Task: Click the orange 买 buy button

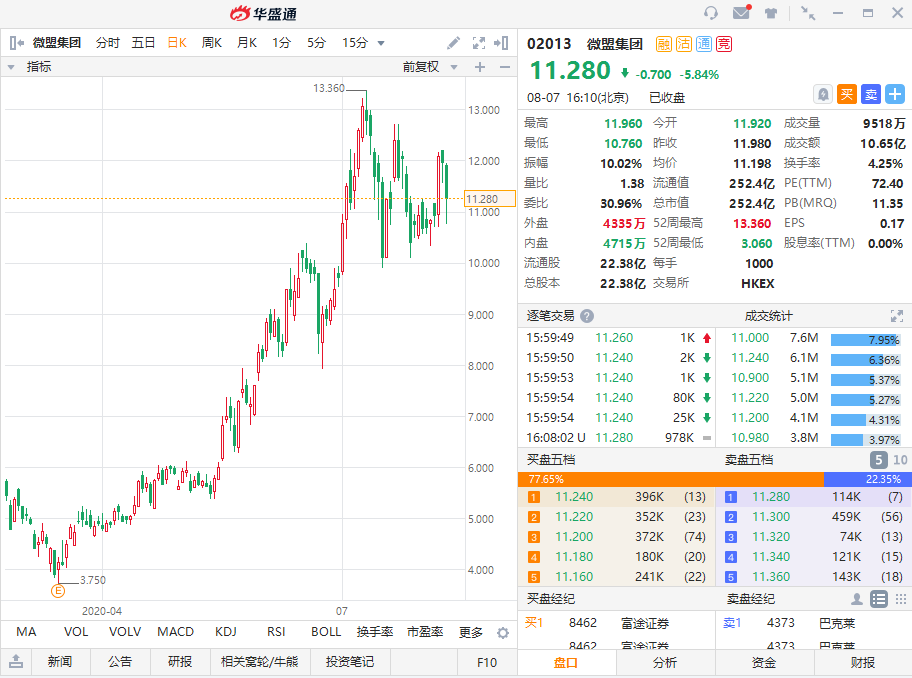Action: pos(847,94)
